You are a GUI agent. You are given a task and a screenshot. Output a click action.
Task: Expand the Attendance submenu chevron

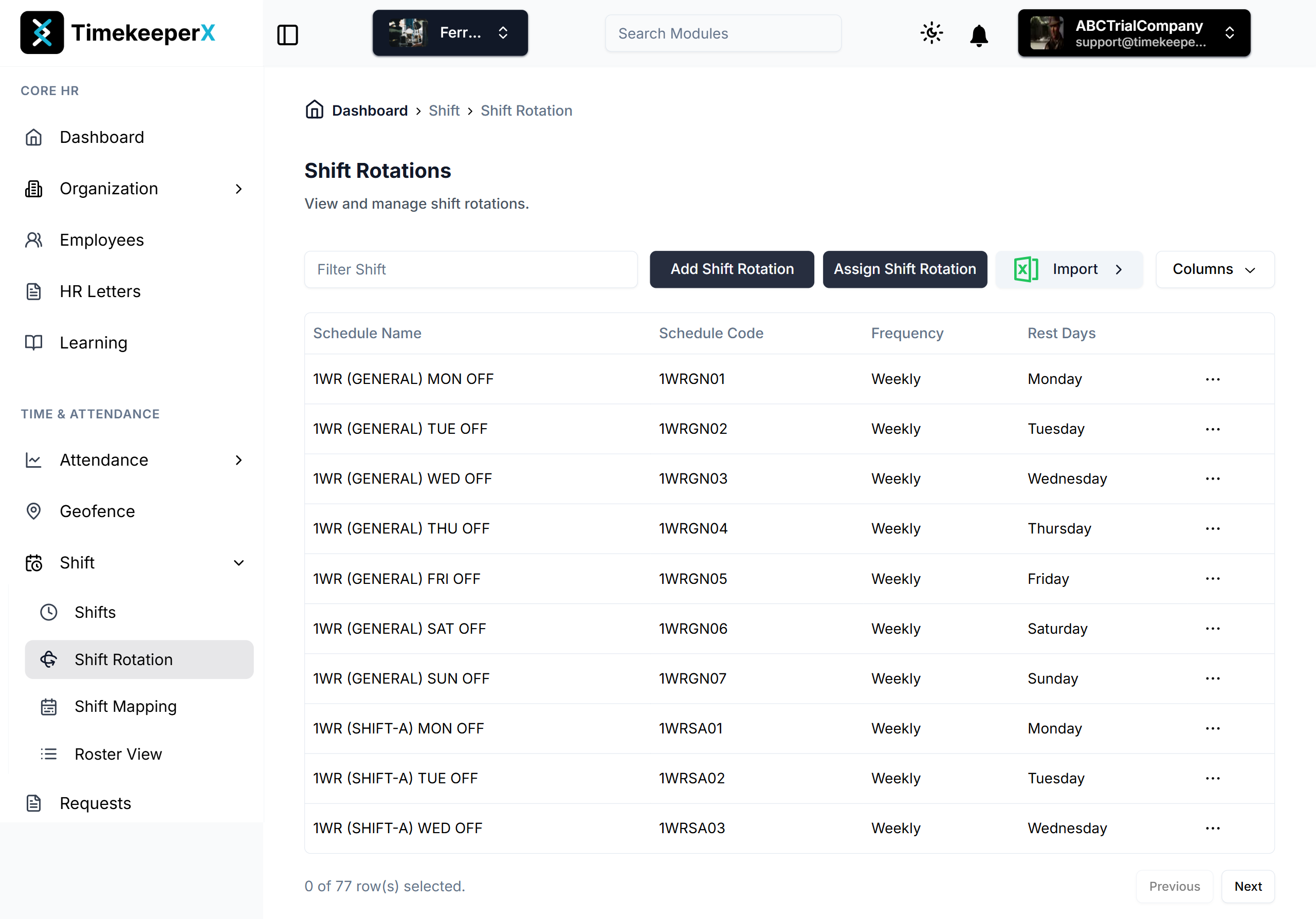point(239,460)
